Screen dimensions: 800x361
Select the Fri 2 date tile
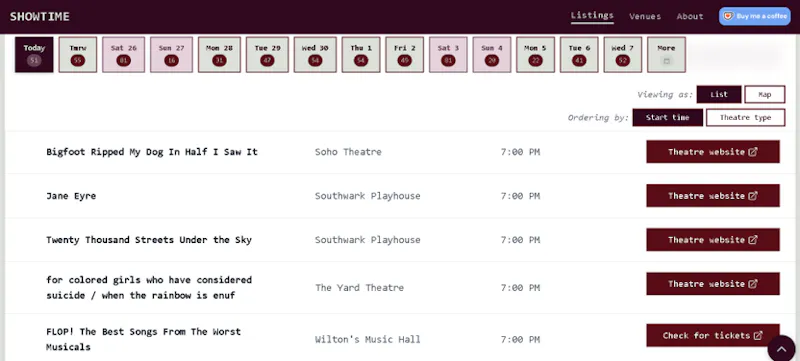pos(405,55)
